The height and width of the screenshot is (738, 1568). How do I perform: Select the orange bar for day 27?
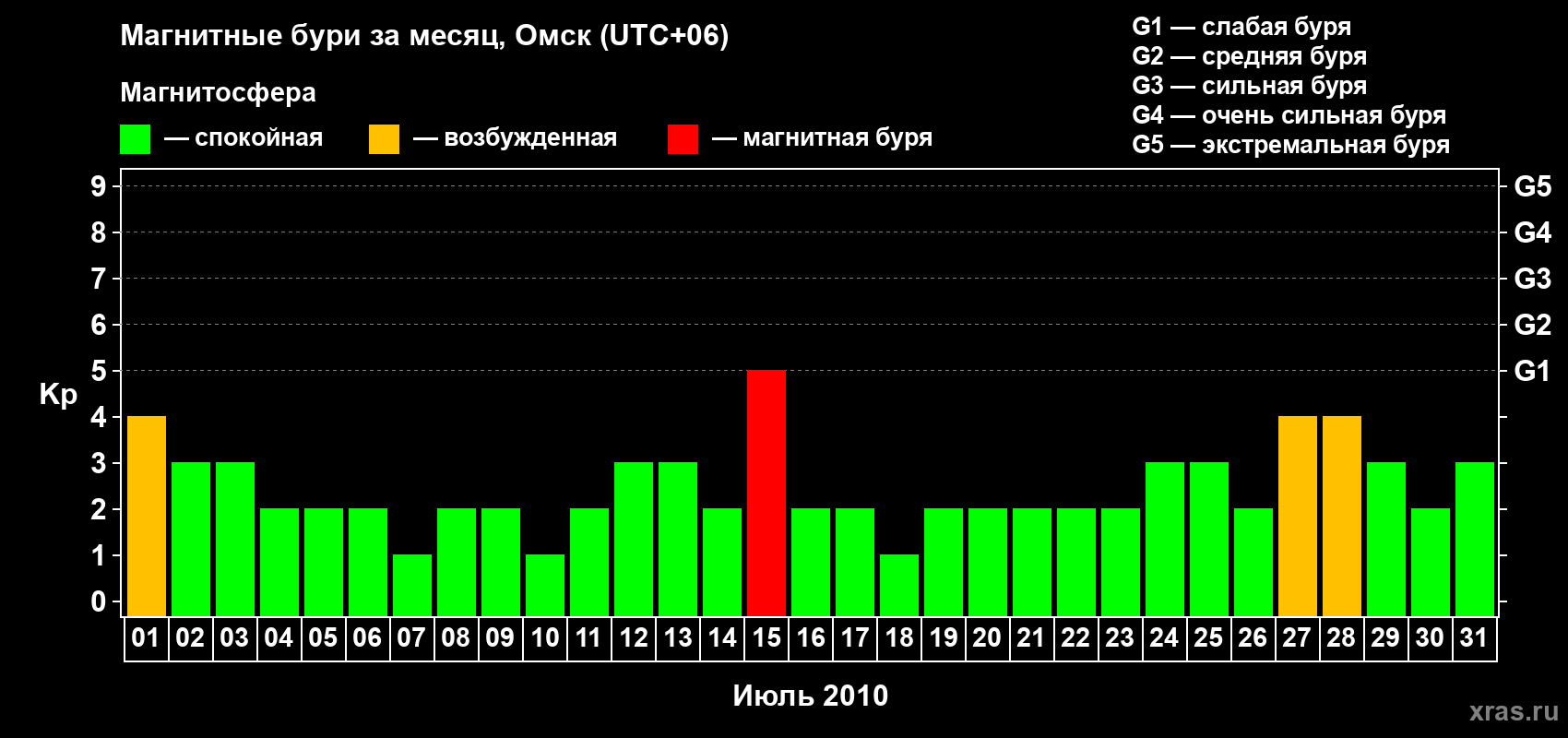(x=1298, y=516)
